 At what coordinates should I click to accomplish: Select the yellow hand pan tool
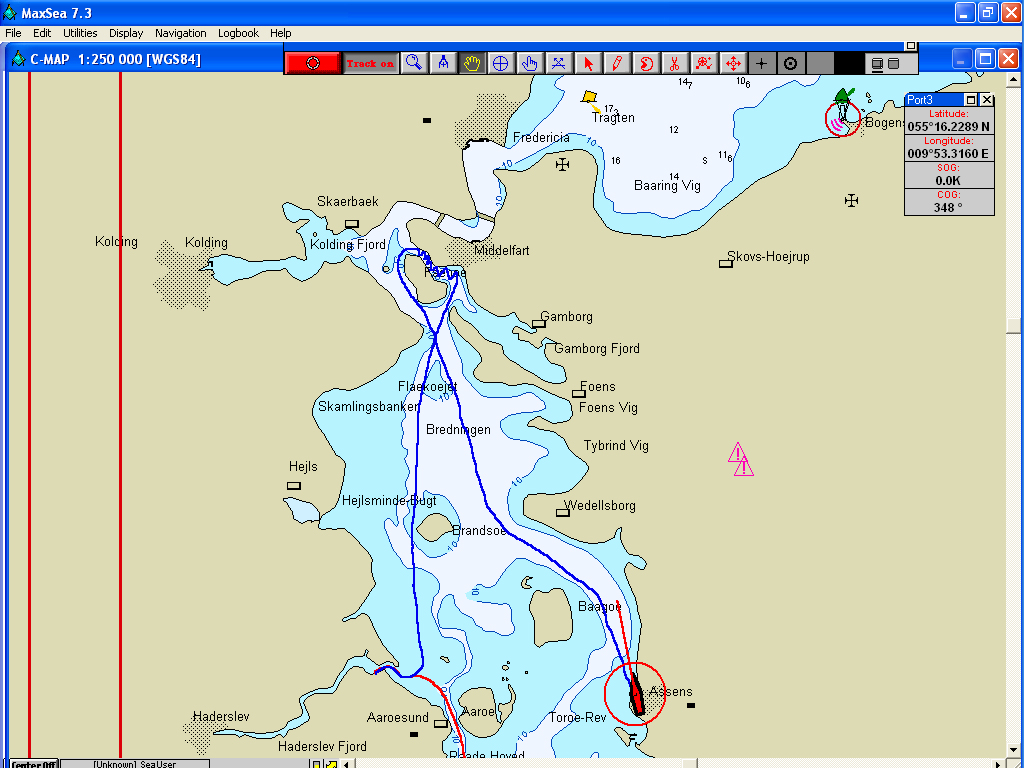pos(472,63)
